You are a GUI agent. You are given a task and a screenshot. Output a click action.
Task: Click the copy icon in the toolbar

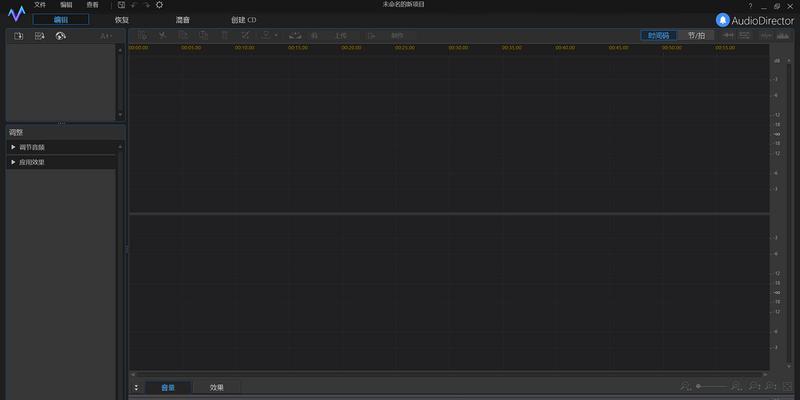[183, 35]
